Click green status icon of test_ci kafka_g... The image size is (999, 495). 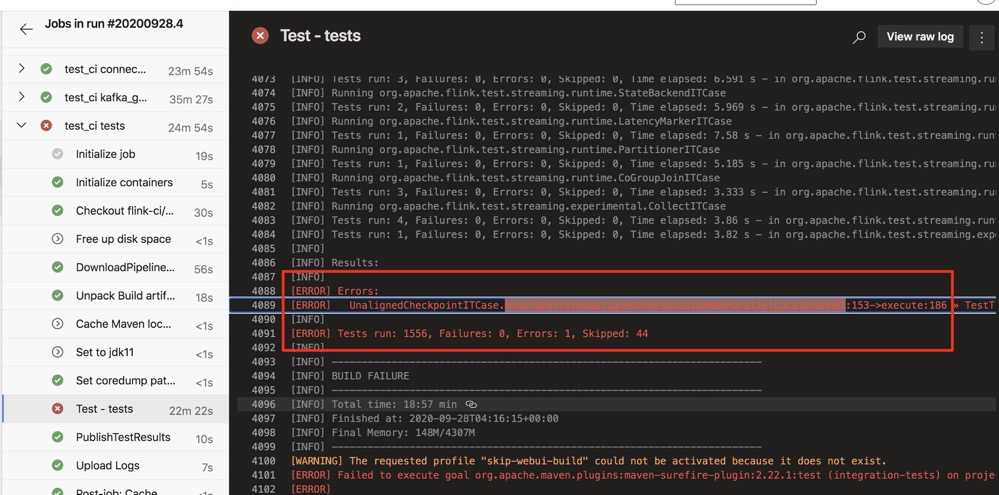click(46, 97)
